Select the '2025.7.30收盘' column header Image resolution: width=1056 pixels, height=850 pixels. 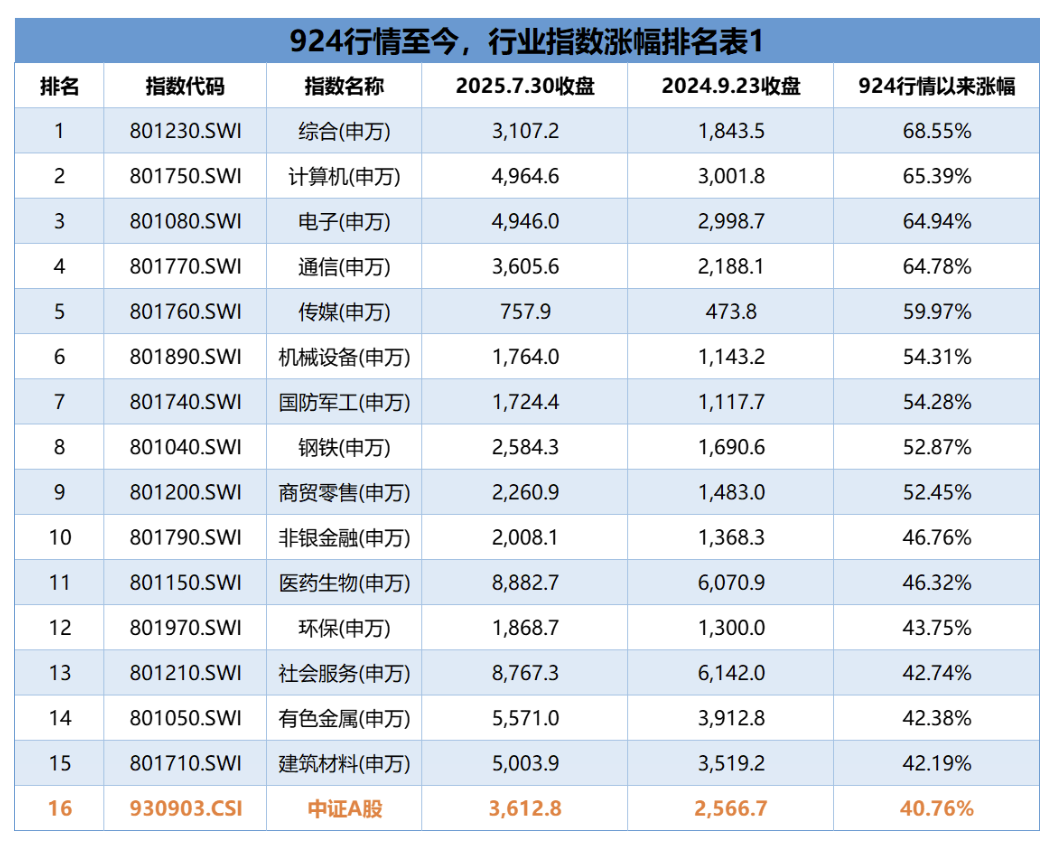[x=525, y=86]
